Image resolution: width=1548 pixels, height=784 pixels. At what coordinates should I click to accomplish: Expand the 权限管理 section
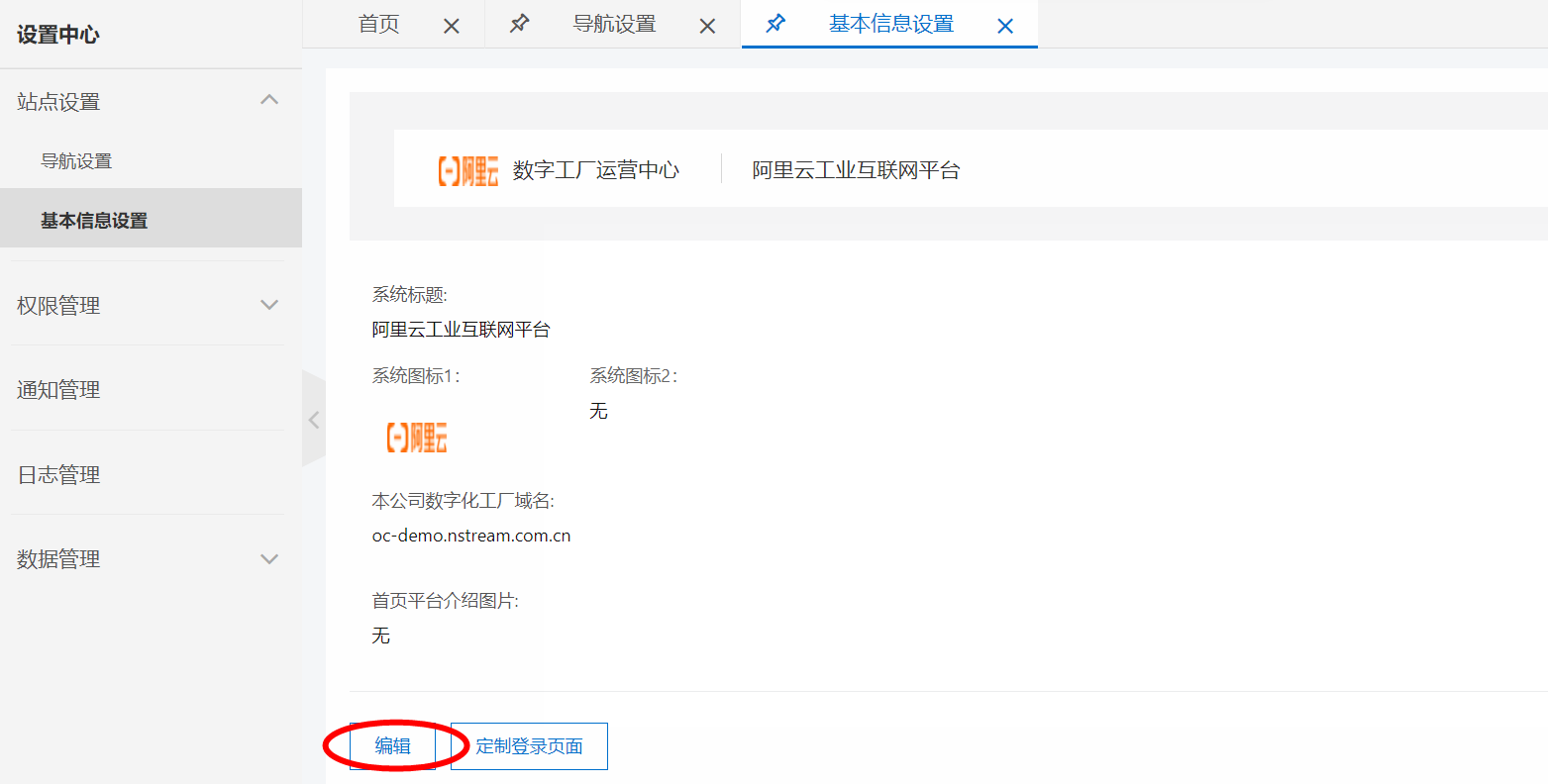268,305
